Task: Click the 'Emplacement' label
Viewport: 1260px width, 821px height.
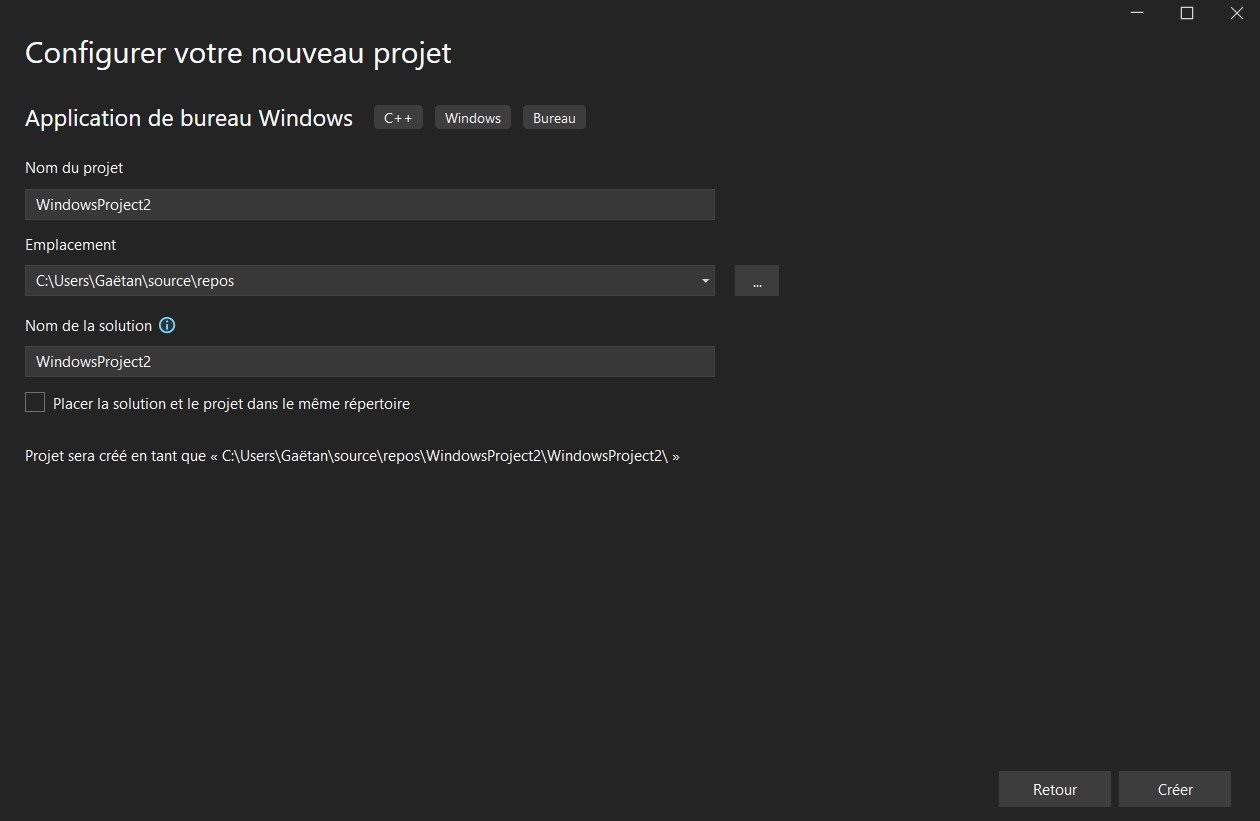Action: (70, 244)
